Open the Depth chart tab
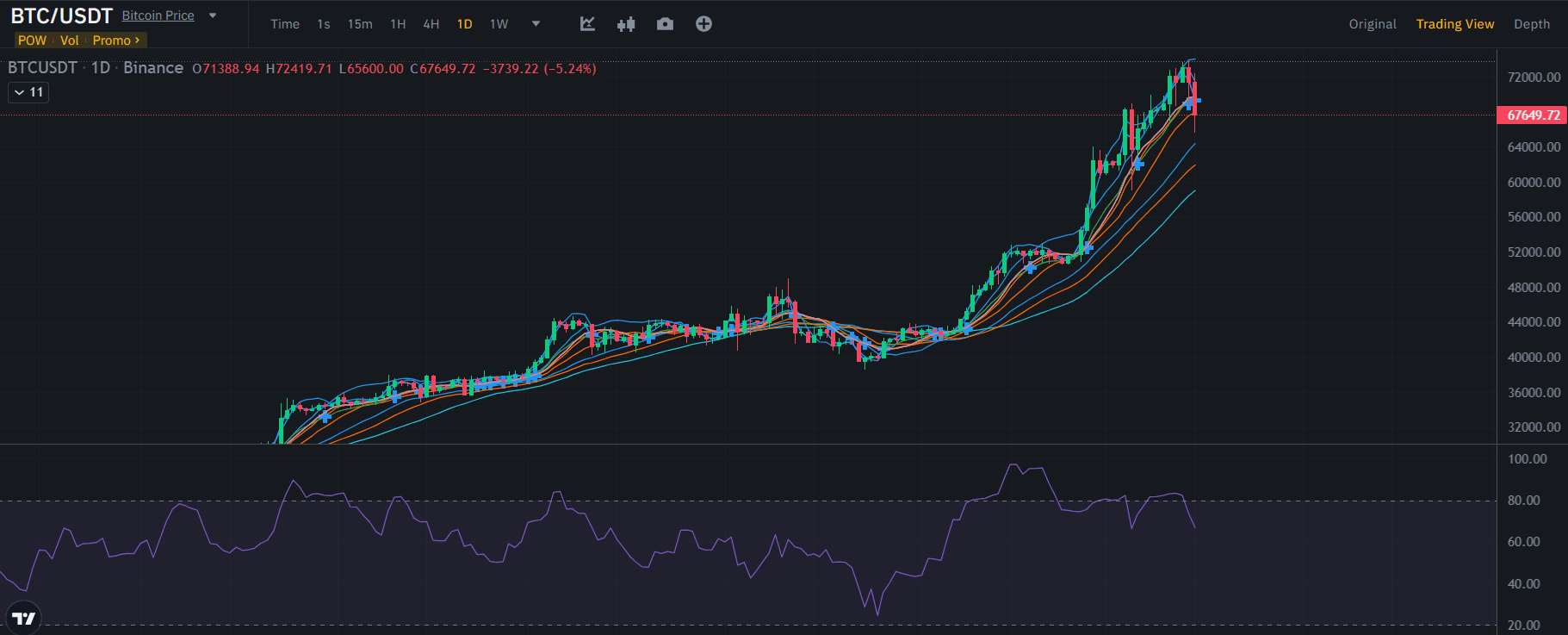The image size is (1568, 635). [x=1532, y=24]
